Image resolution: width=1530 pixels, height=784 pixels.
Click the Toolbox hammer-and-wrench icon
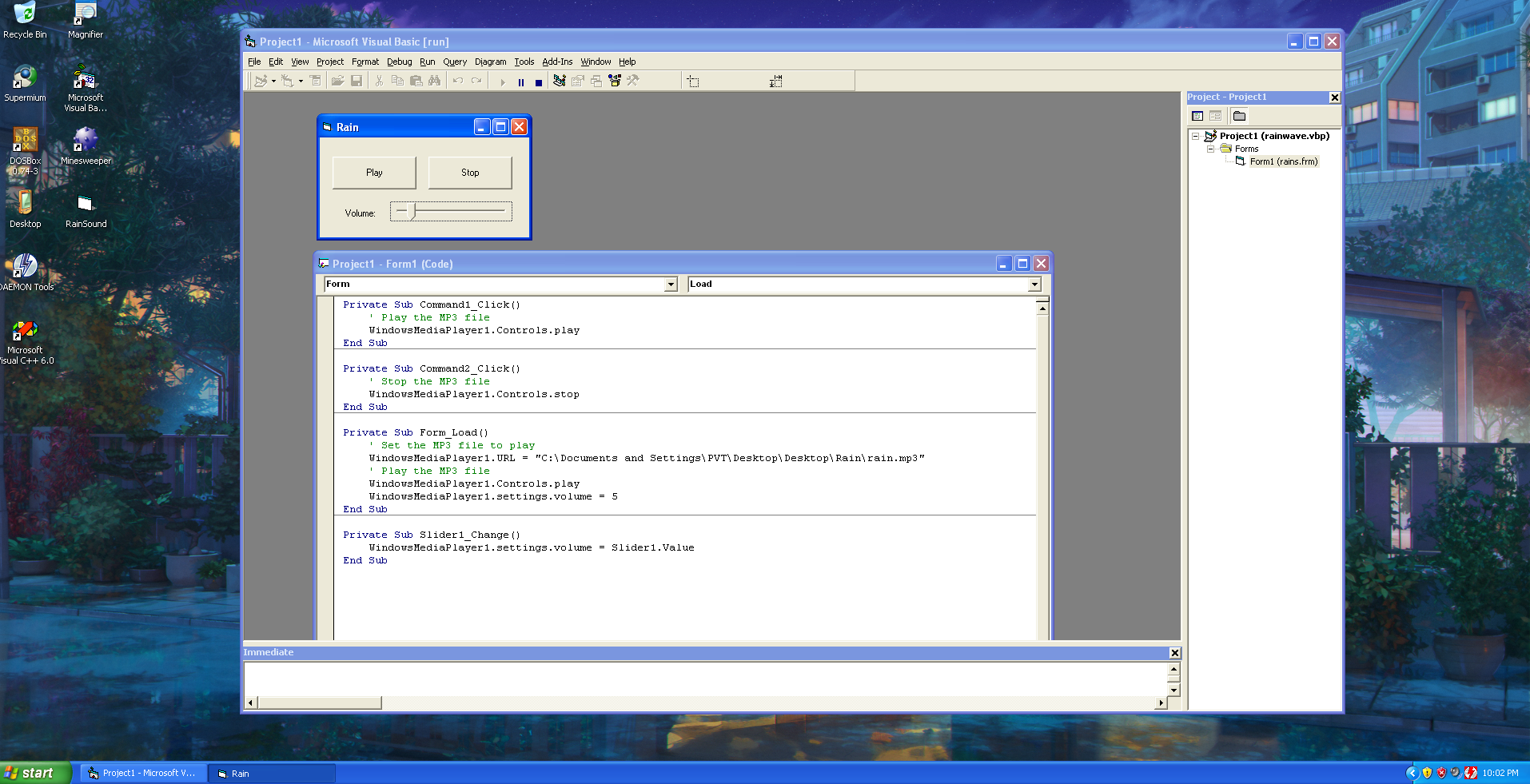pos(633,81)
